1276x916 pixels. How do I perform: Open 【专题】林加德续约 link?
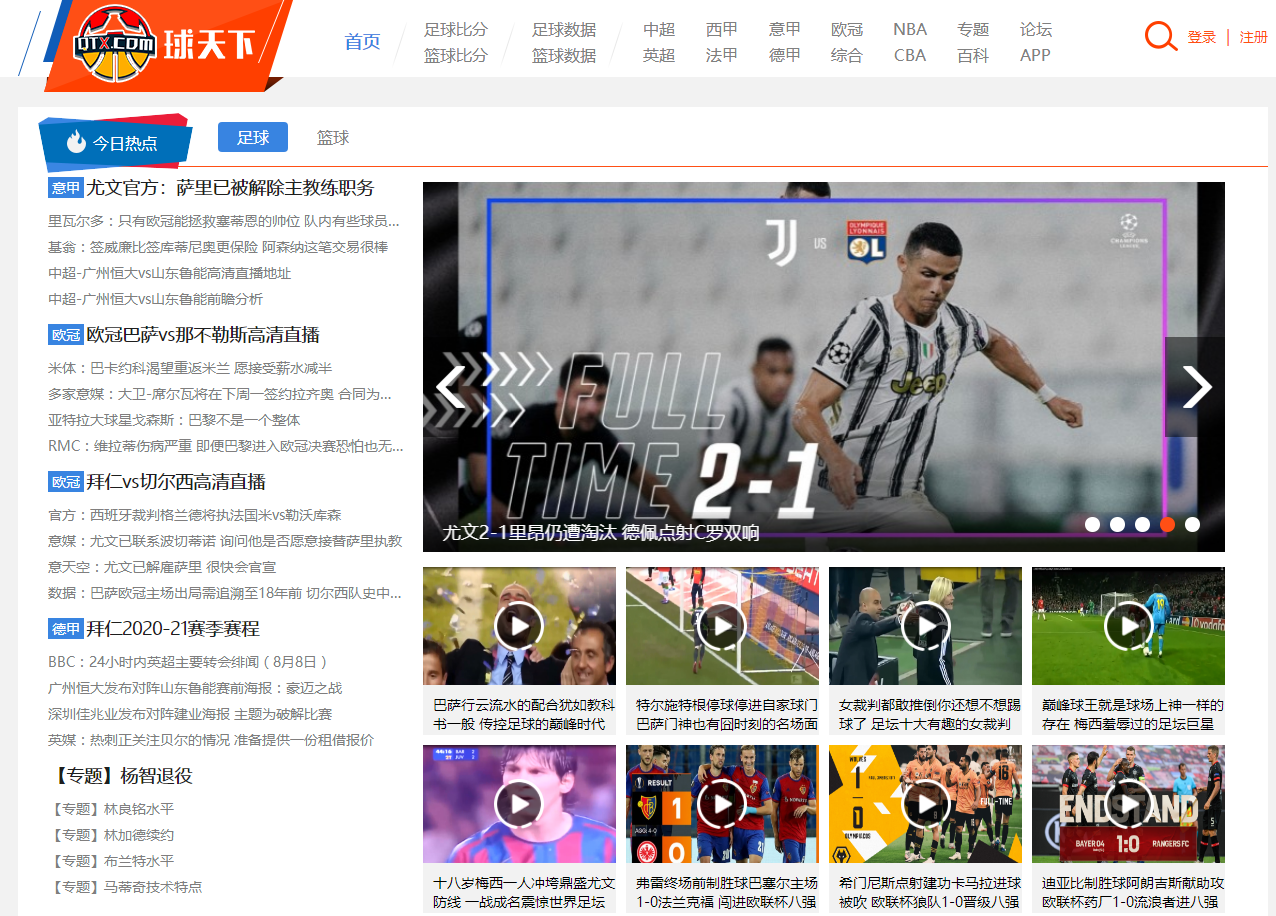click(111, 835)
